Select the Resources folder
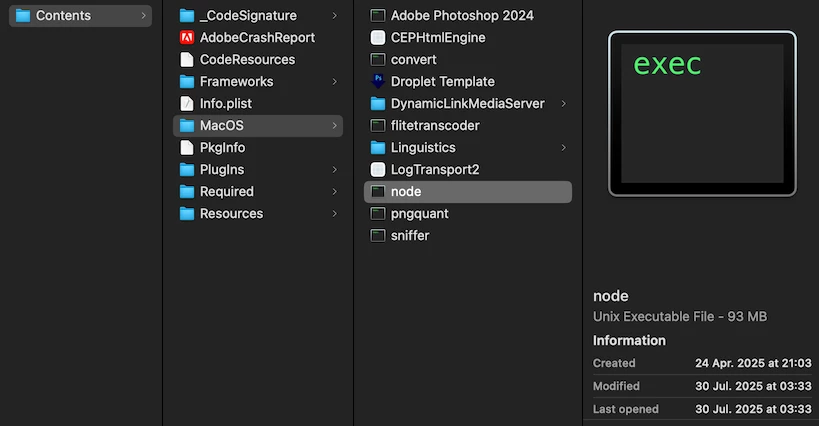 (x=230, y=214)
